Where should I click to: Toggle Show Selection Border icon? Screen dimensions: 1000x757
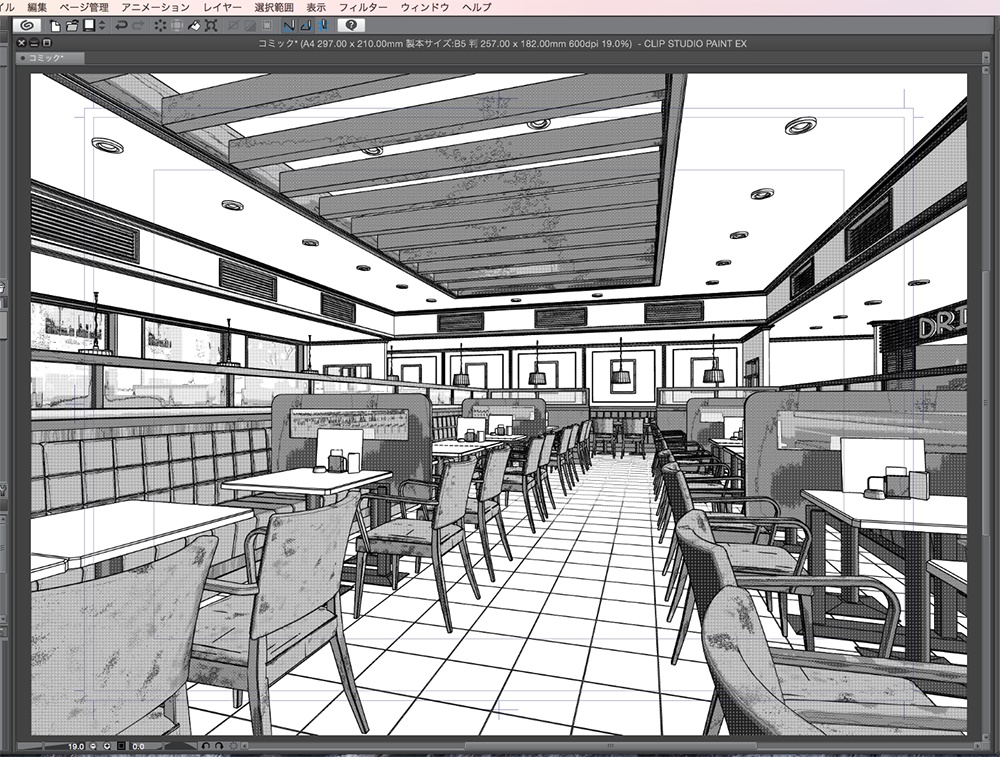coord(267,26)
